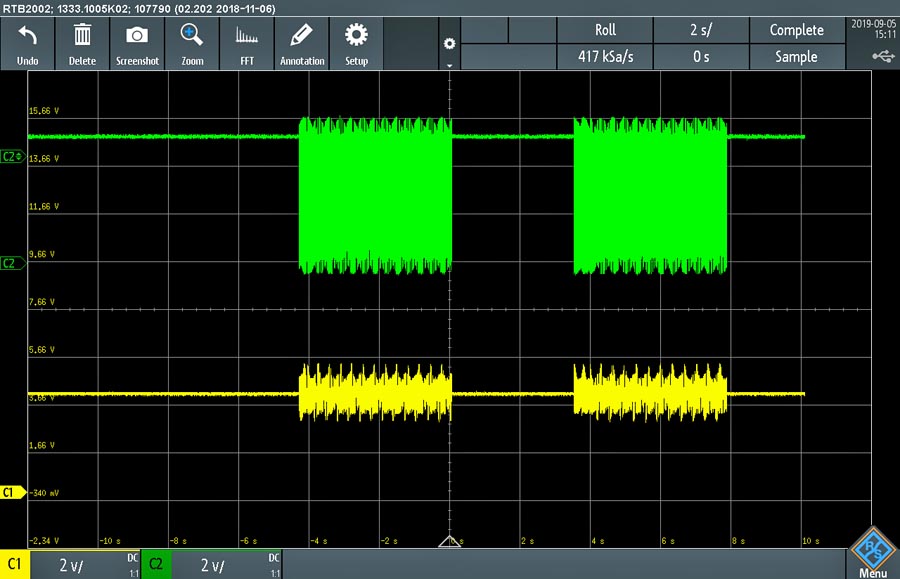Open the R&S Menu diamond button
The height and width of the screenshot is (579, 900).
[872, 551]
